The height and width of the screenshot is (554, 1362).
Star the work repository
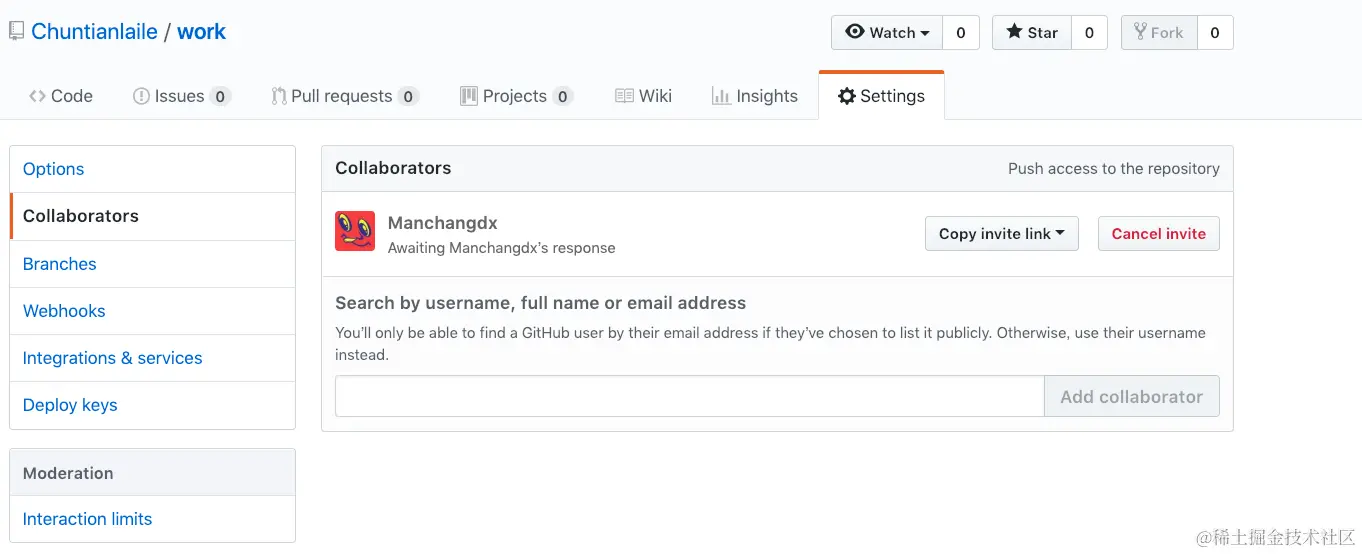1032,32
